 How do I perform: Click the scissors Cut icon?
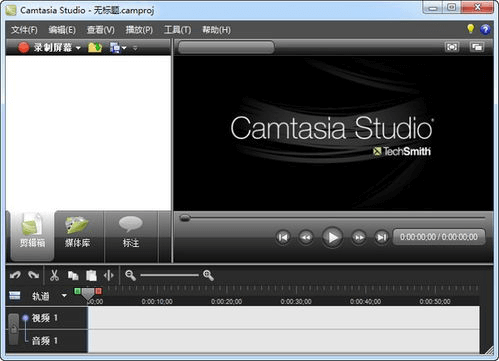[54, 275]
